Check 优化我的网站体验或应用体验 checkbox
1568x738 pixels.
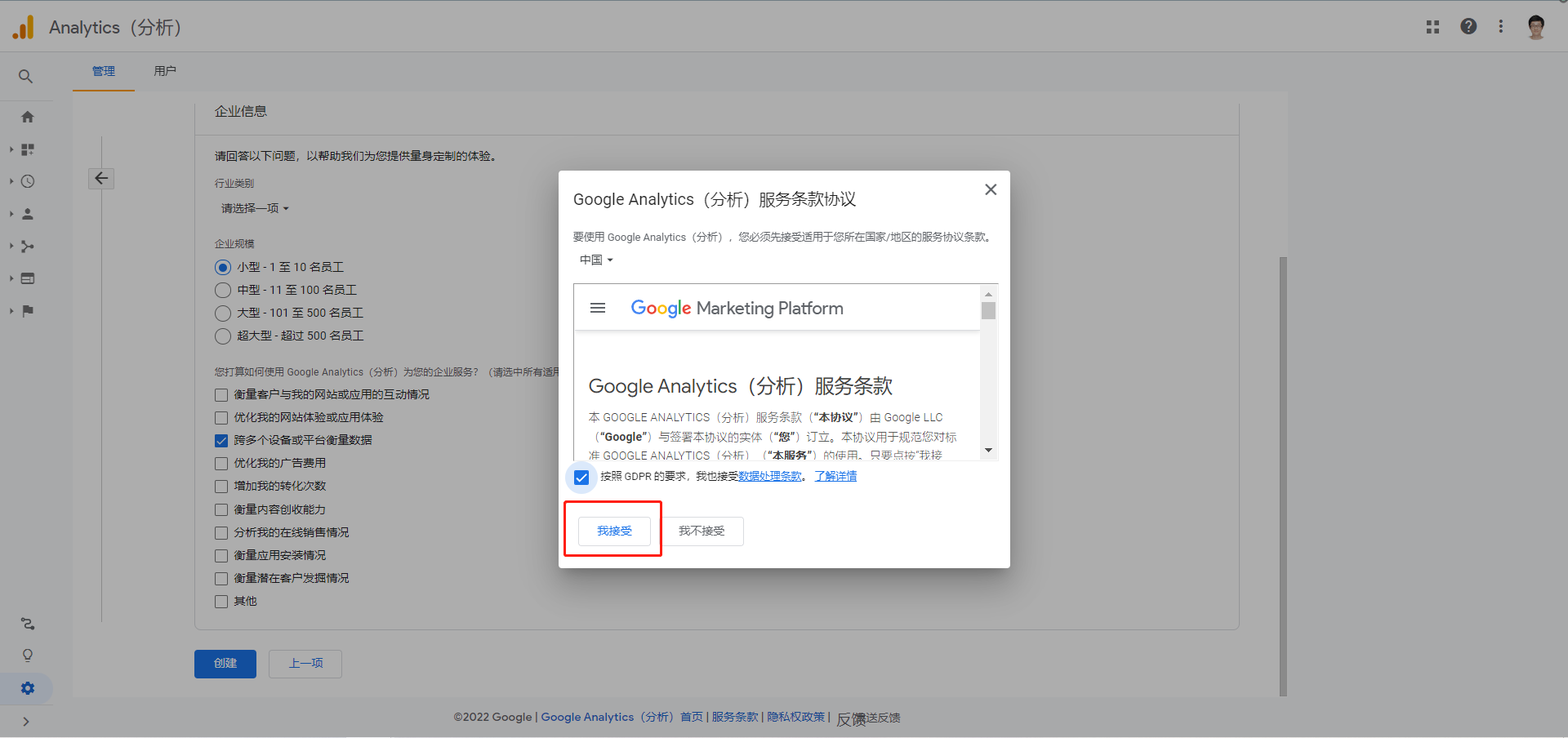point(221,418)
